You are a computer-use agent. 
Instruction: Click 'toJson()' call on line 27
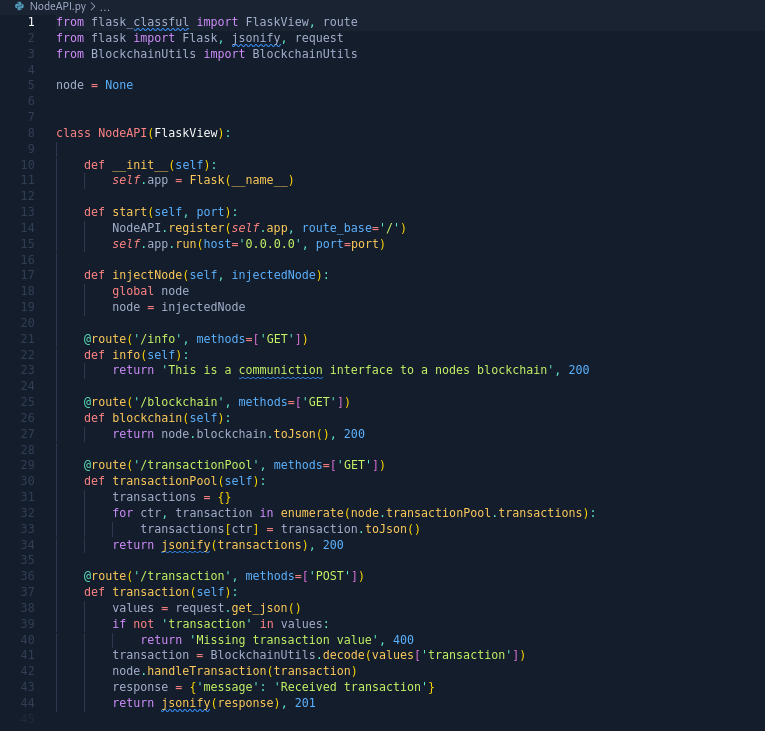(302, 434)
